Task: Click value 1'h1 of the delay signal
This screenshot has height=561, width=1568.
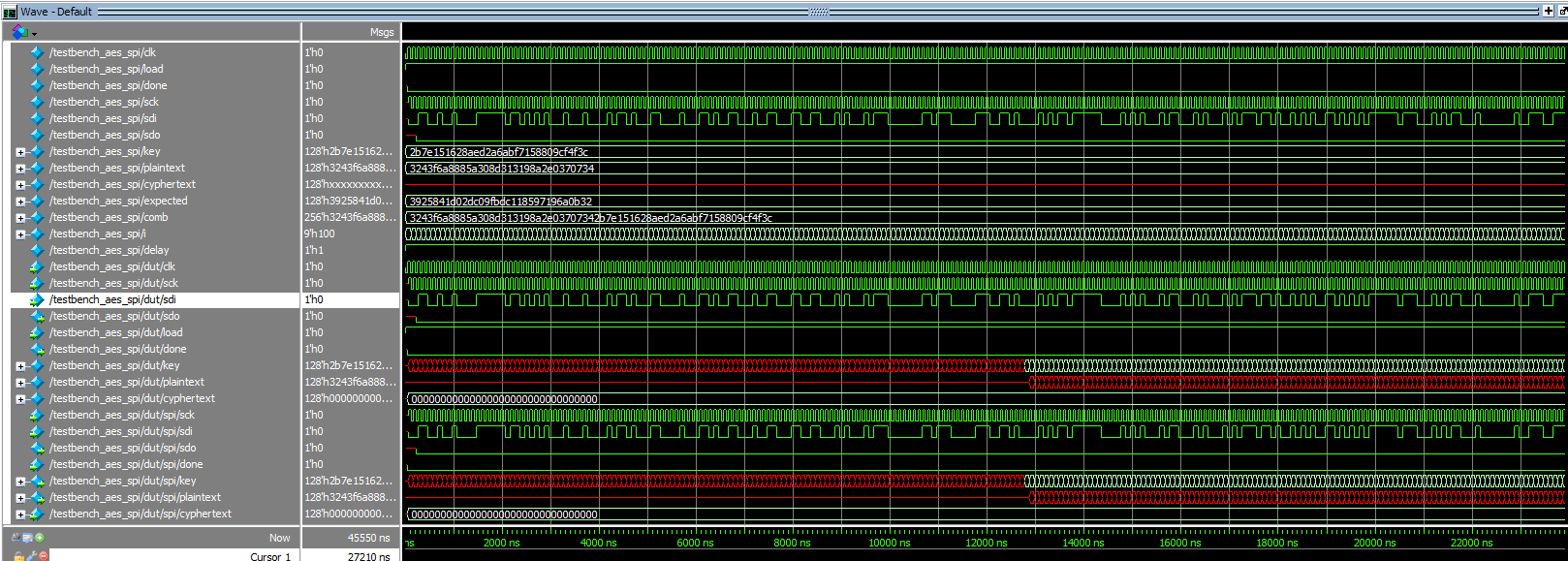Action: (314, 250)
